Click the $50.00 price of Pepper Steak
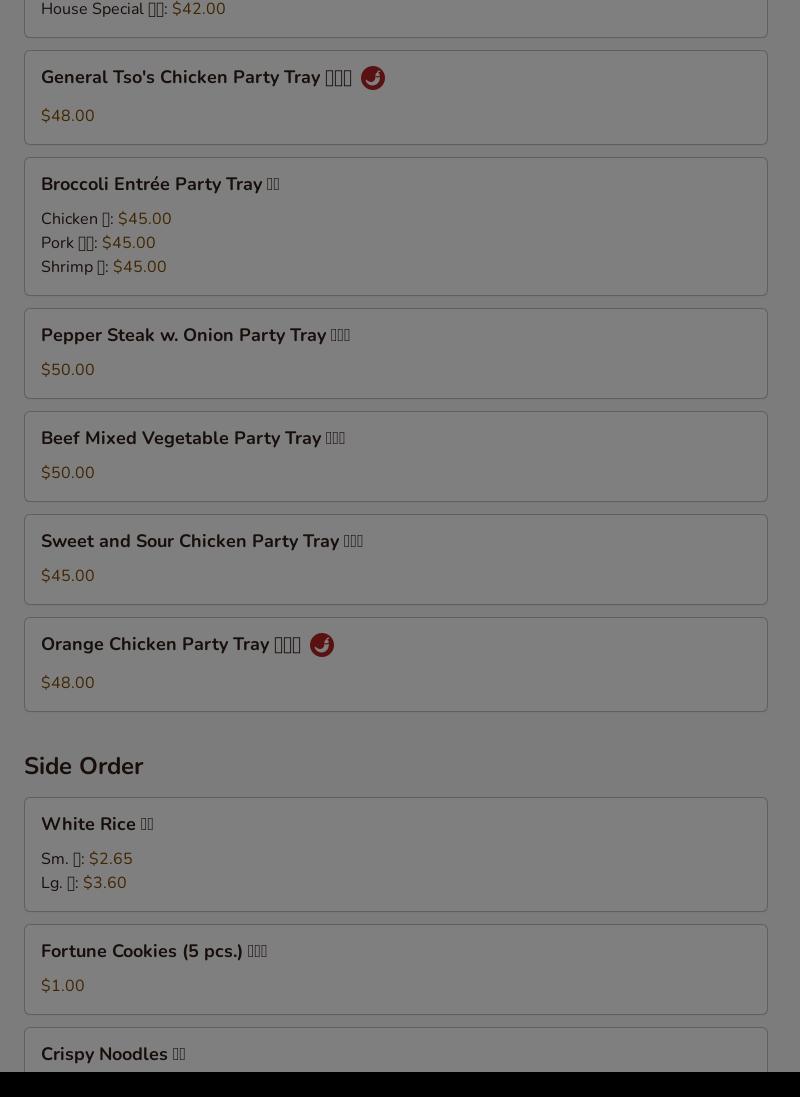Image resolution: width=800 pixels, height=1097 pixels. [68, 369]
